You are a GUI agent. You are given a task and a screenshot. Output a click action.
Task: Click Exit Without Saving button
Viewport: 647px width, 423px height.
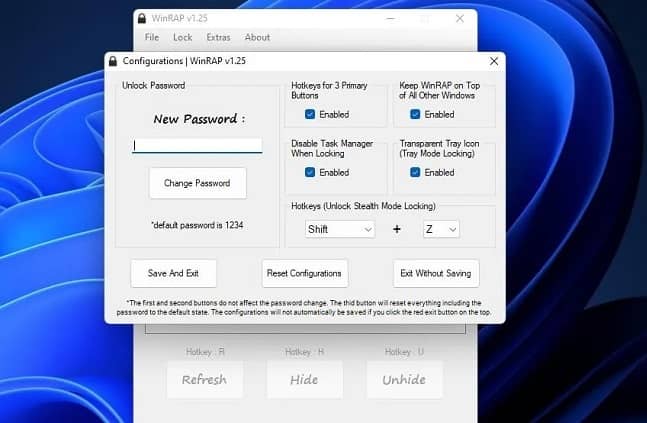436,273
